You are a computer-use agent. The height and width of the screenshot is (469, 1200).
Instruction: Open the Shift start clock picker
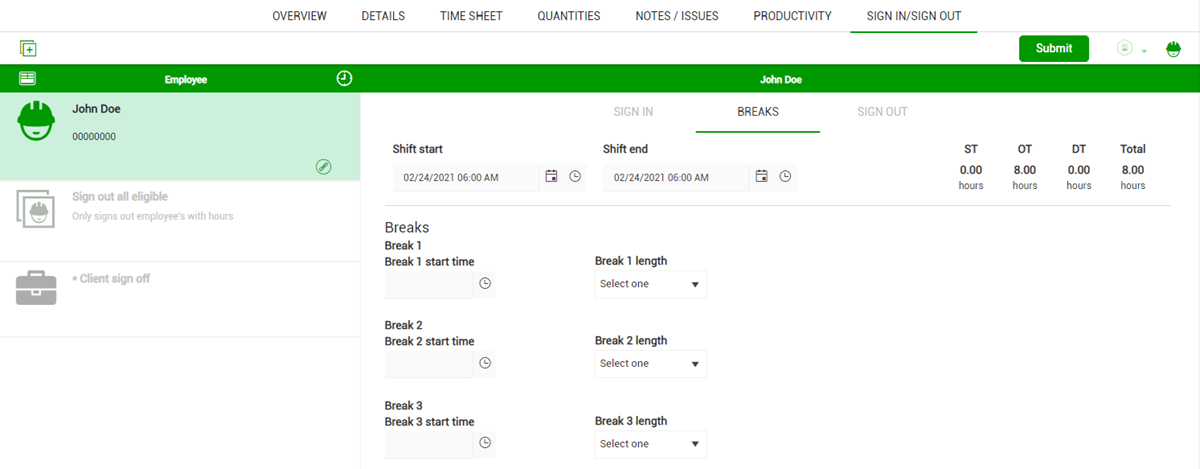pos(575,176)
